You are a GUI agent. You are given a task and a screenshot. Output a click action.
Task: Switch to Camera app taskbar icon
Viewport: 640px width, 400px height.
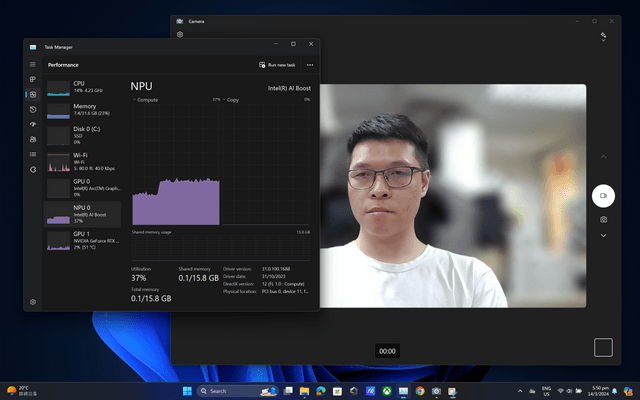(436, 391)
